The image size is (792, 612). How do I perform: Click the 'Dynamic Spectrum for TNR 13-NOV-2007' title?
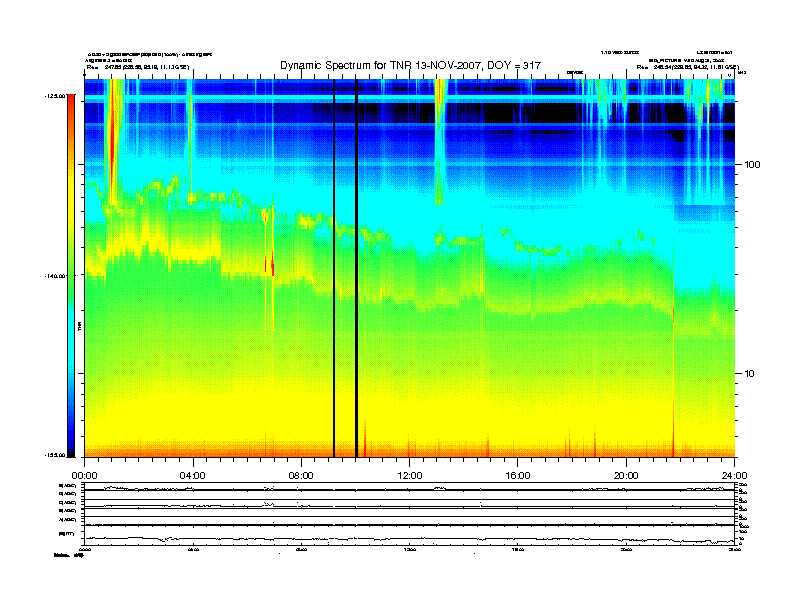pyautogui.click(x=410, y=65)
